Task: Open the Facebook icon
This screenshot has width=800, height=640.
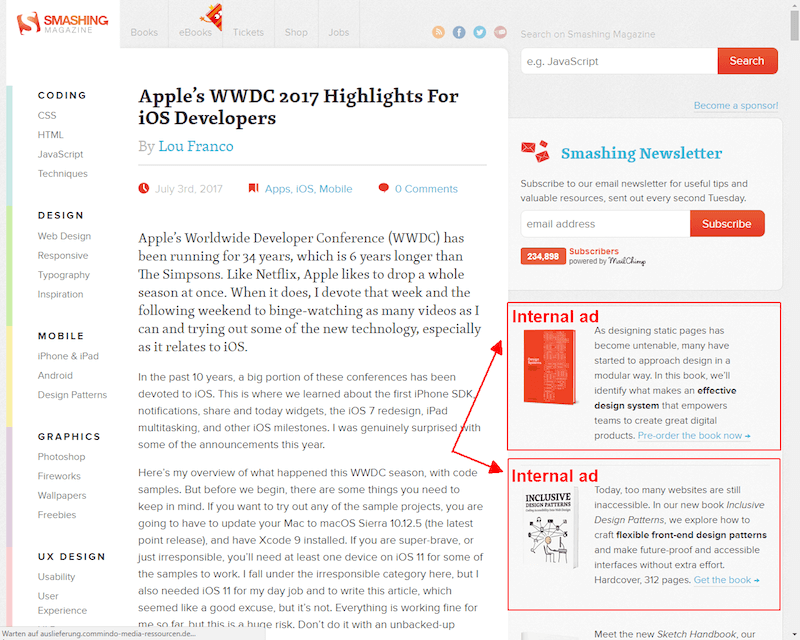Action: [x=459, y=32]
